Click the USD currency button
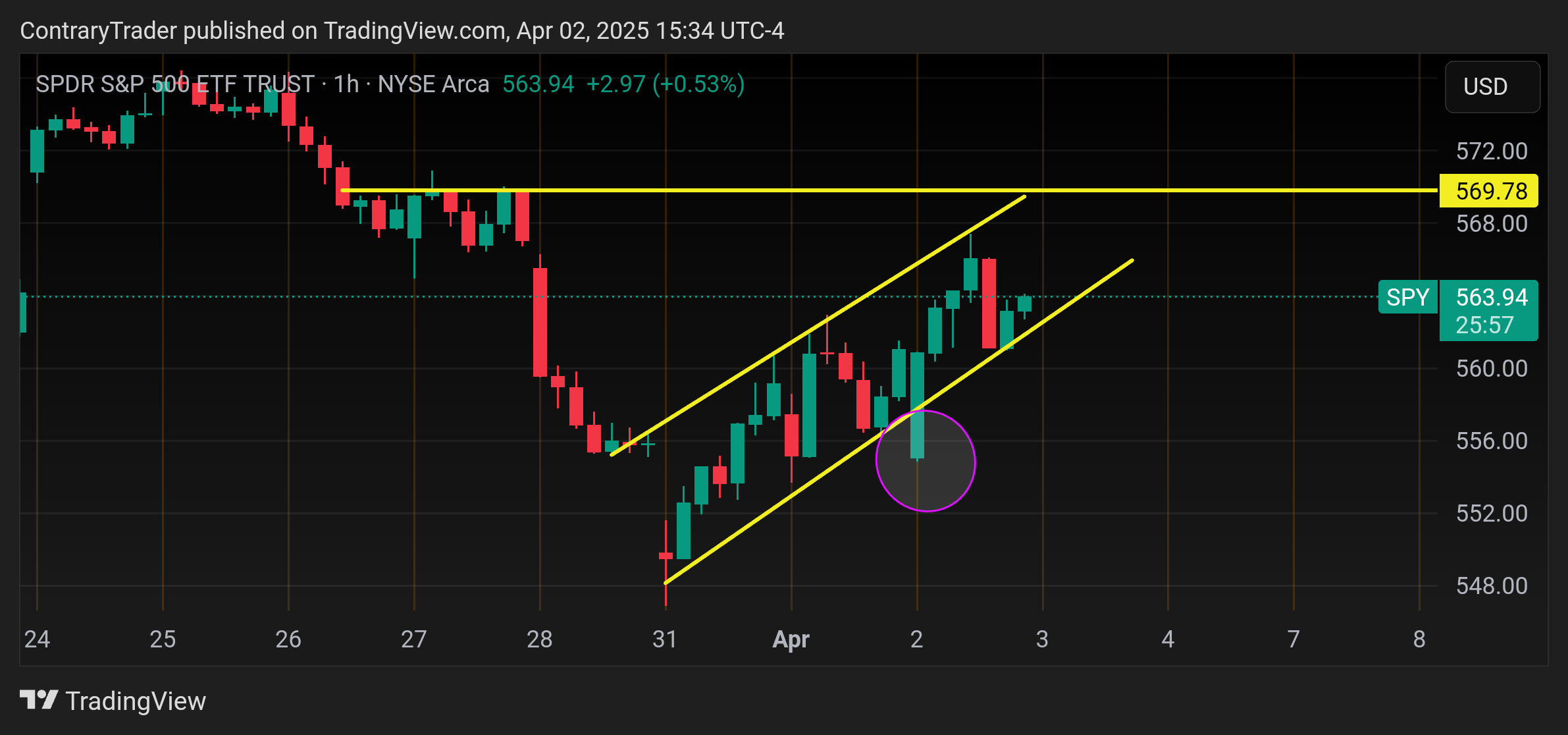This screenshot has height=735, width=1568. (x=1492, y=86)
